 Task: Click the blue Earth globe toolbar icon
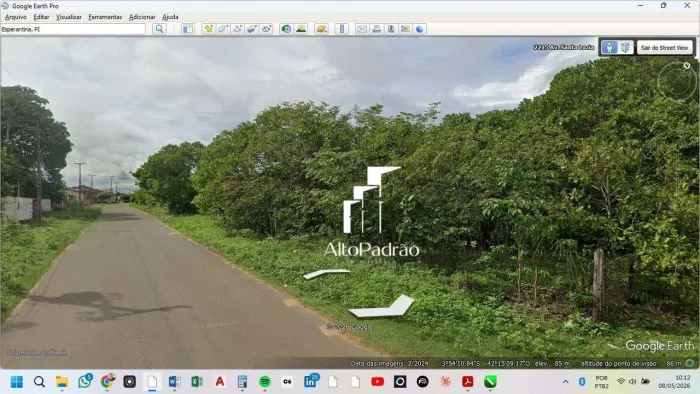420,29
